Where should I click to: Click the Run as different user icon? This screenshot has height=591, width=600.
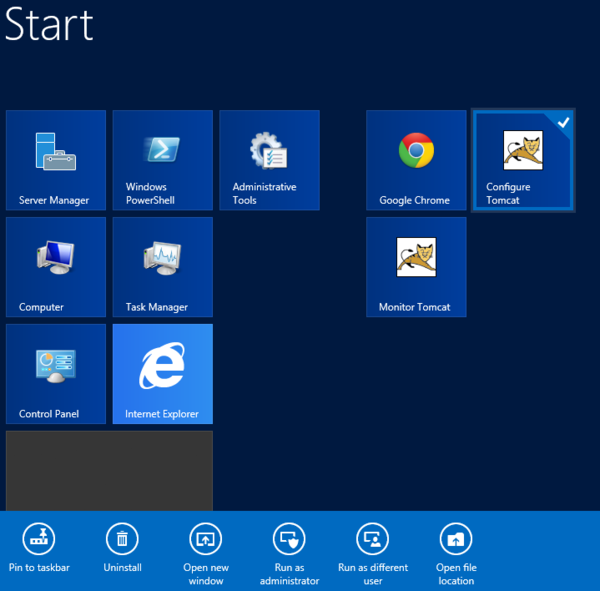pyautogui.click(x=373, y=539)
